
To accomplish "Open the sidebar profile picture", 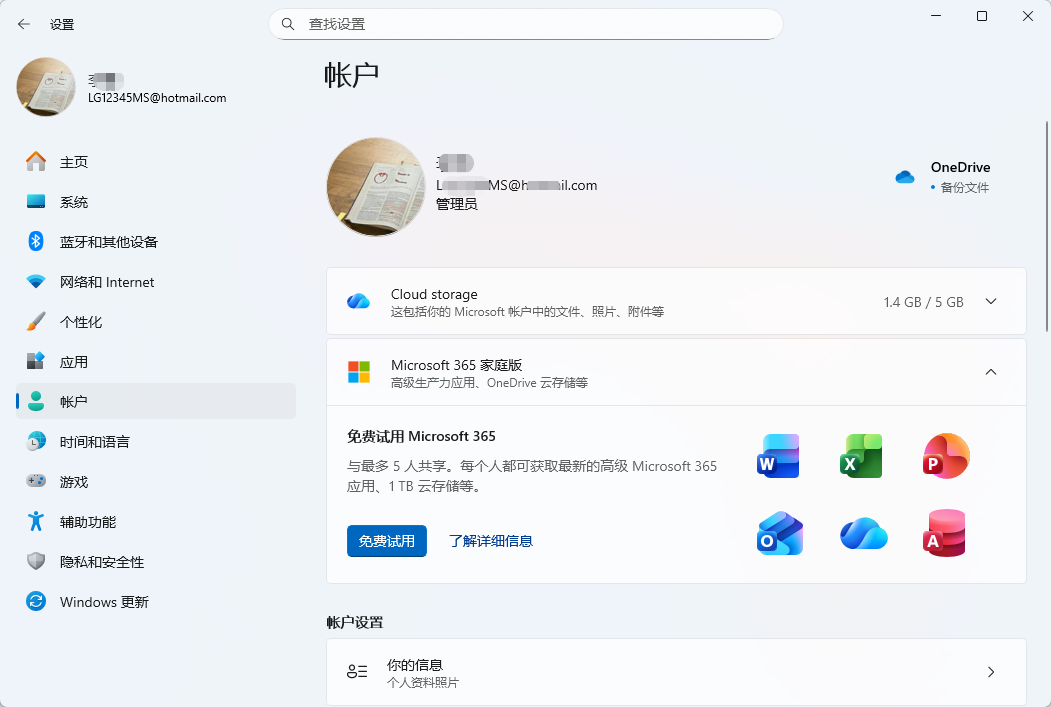I will pyautogui.click(x=46, y=87).
